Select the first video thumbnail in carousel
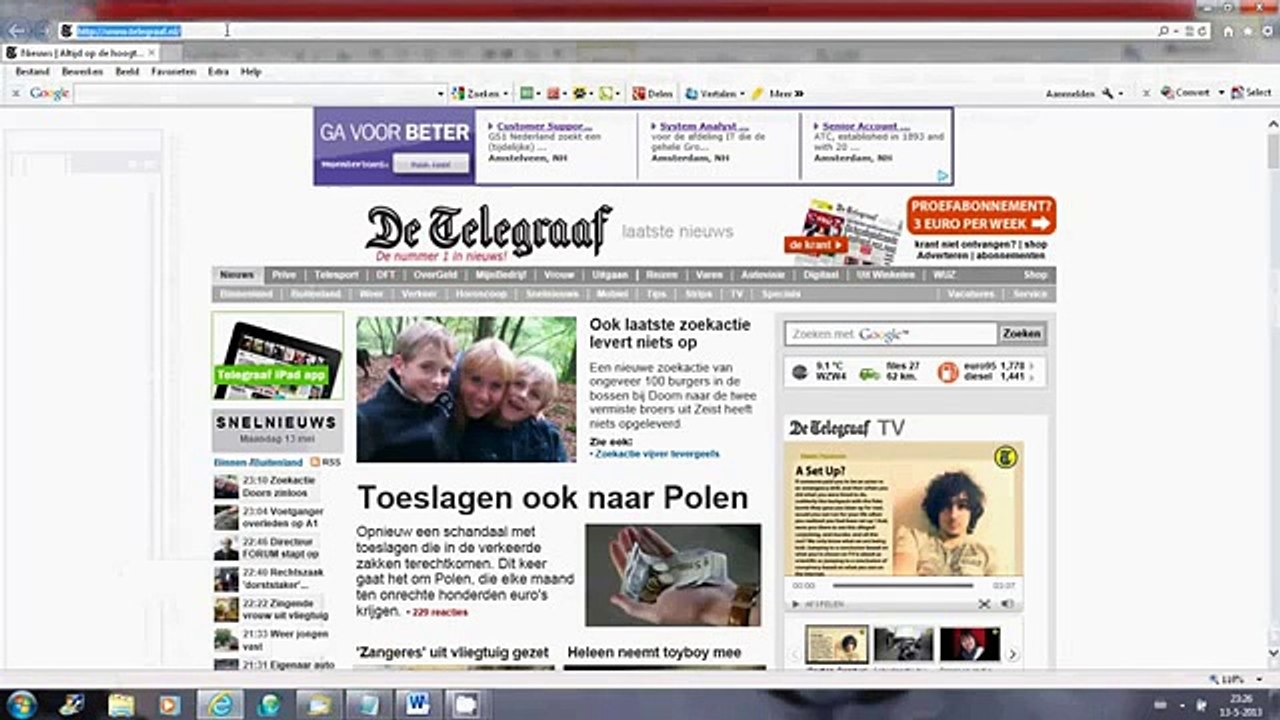Viewport: 1280px width, 720px height. click(837, 644)
